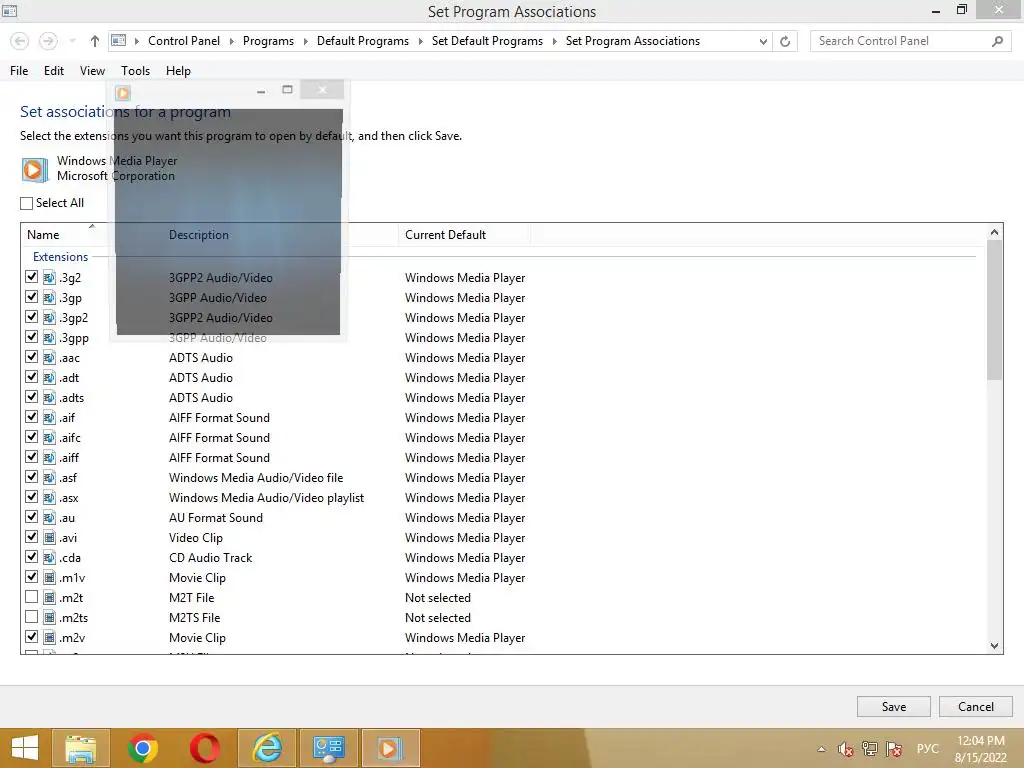
Task: Click the .m1v file type icon
Action: 49,578
